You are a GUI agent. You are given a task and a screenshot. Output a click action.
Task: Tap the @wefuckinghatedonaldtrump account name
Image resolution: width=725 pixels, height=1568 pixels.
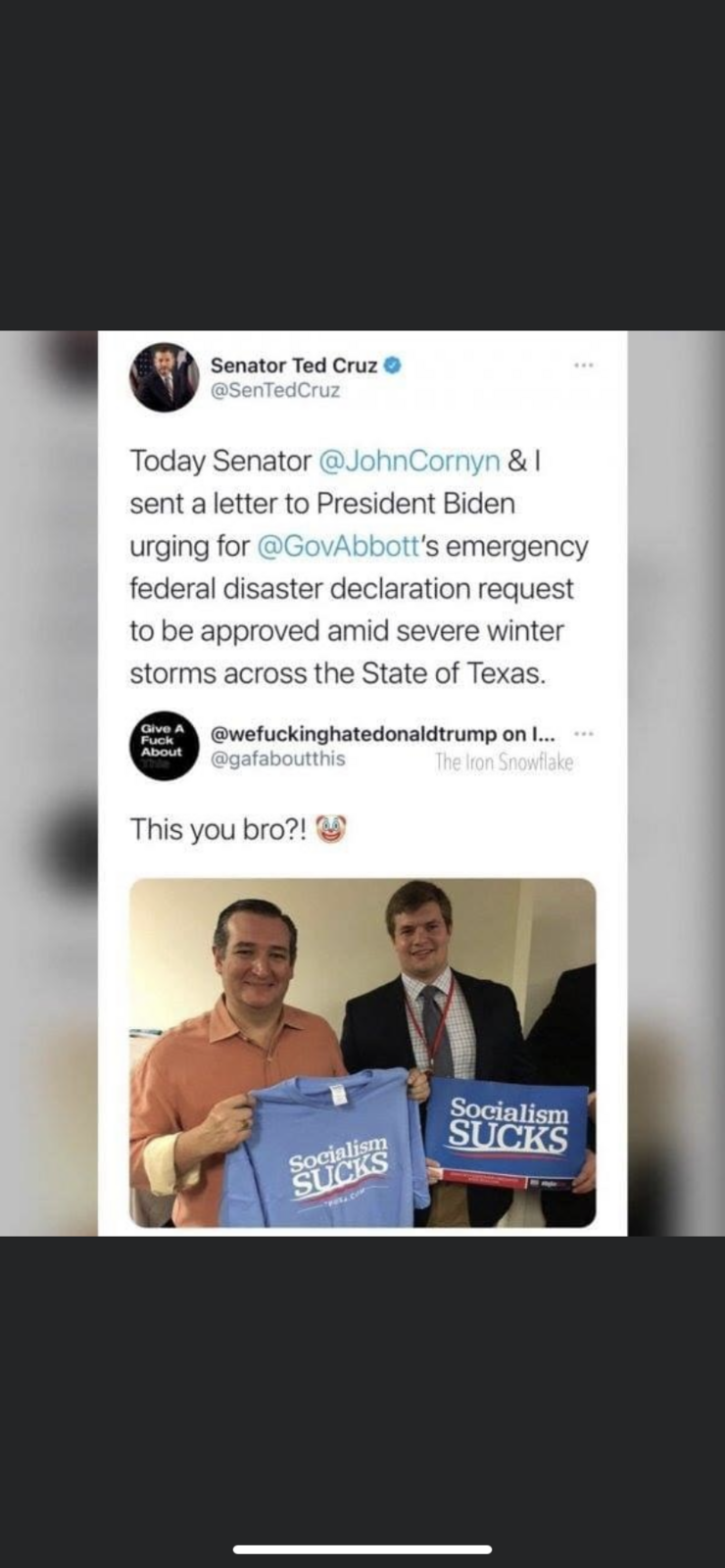tap(382, 734)
